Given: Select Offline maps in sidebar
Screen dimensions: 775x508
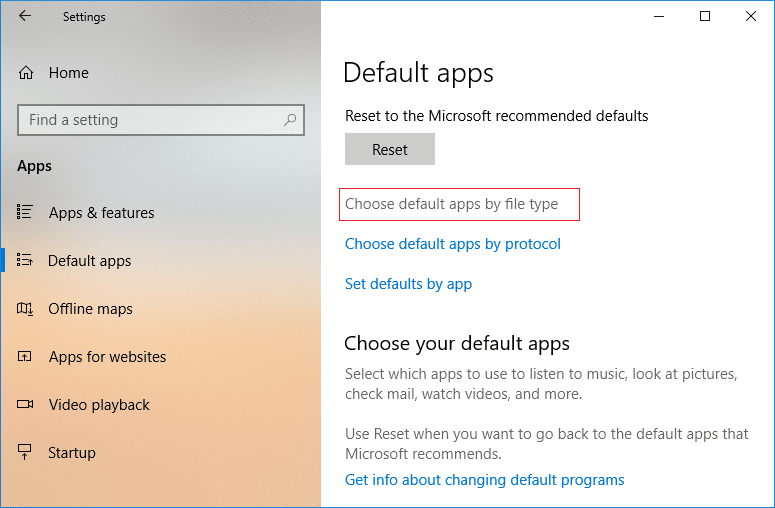Looking at the screenshot, I should 90,309.
